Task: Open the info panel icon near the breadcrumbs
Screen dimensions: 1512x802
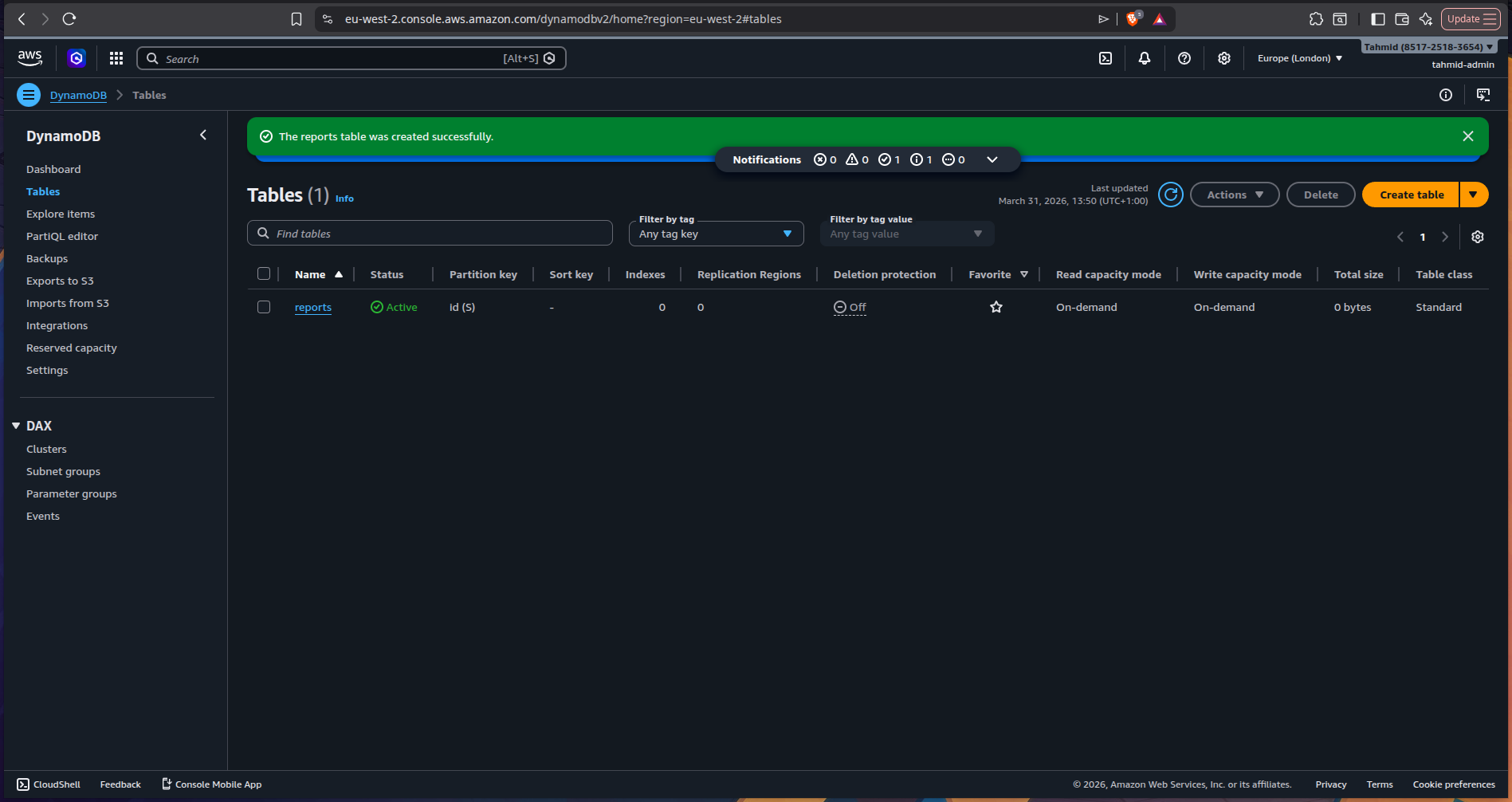Action: [1446, 95]
